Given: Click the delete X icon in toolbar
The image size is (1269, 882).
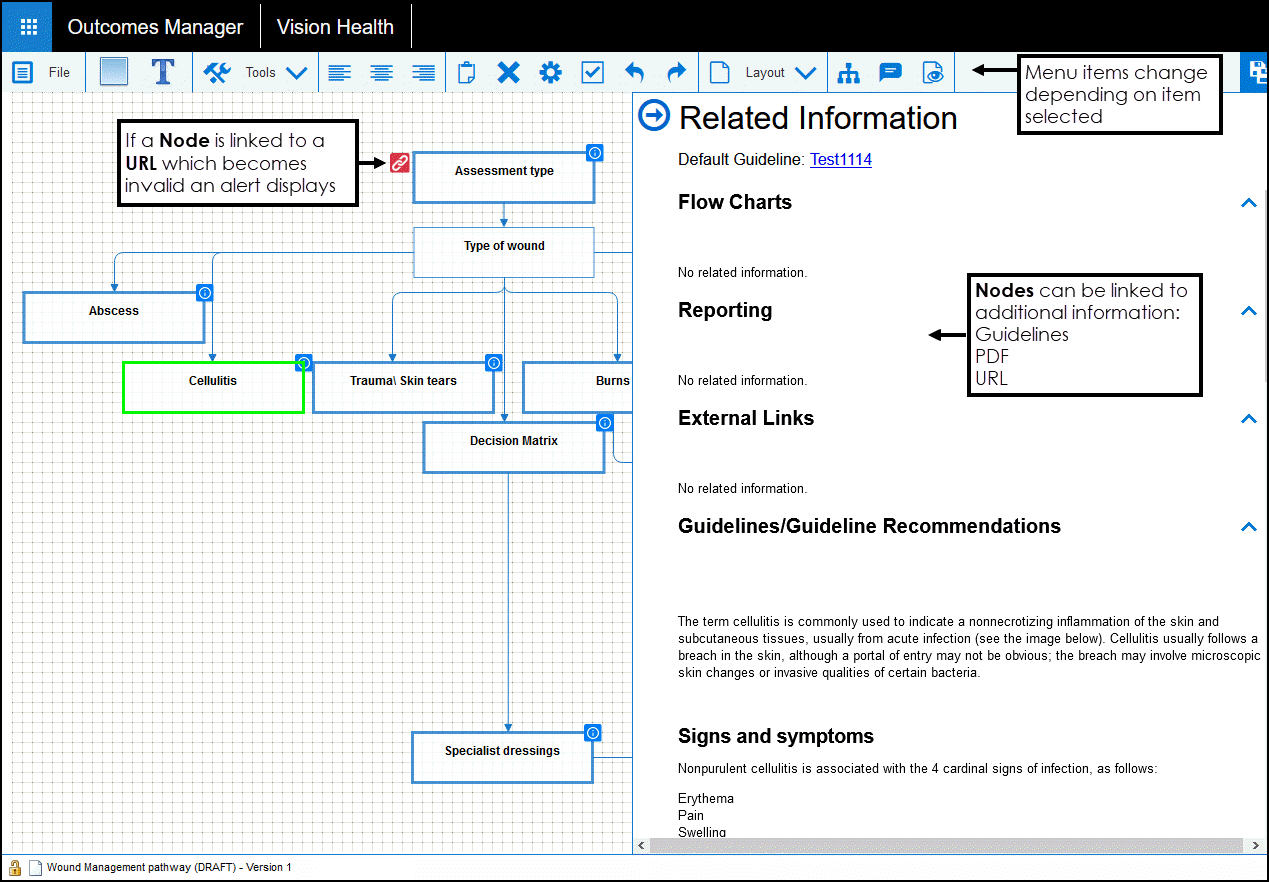Looking at the screenshot, I should pos(509,72).
